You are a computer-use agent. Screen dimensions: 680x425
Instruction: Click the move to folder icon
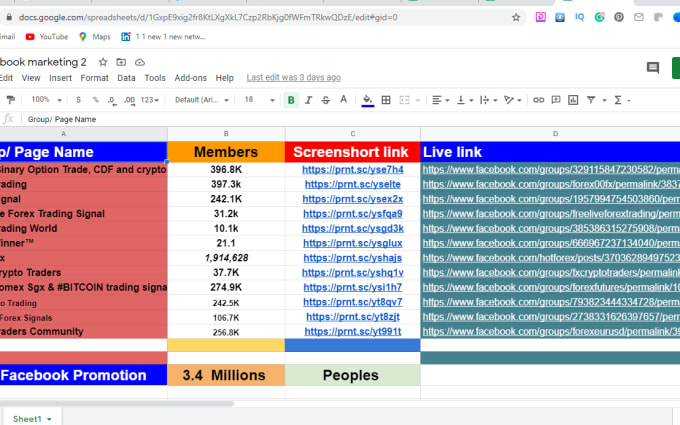pyautogui.click(x=121, y=62)
